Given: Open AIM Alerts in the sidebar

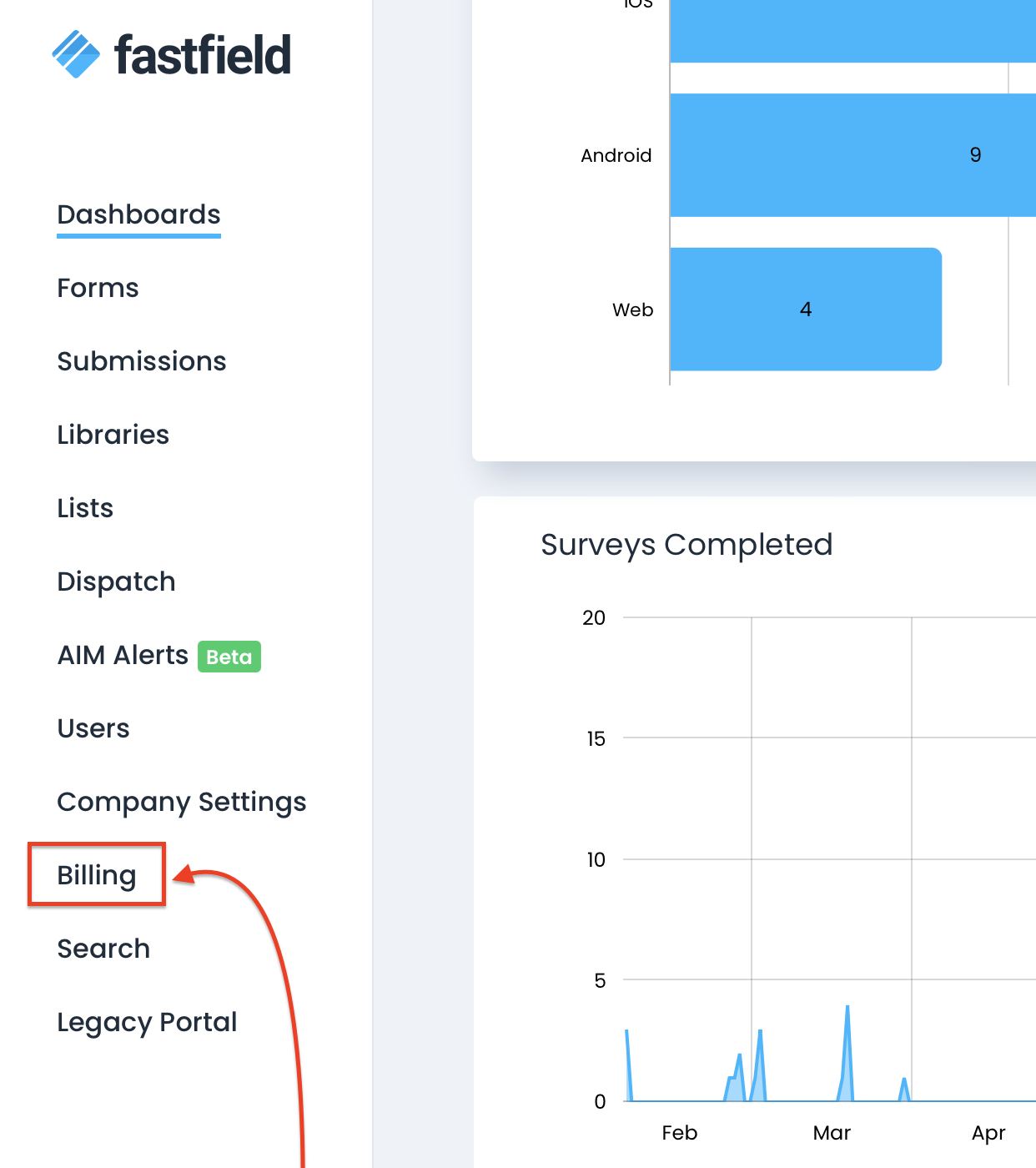Looking at the screenshot, I should coord(123,655).
